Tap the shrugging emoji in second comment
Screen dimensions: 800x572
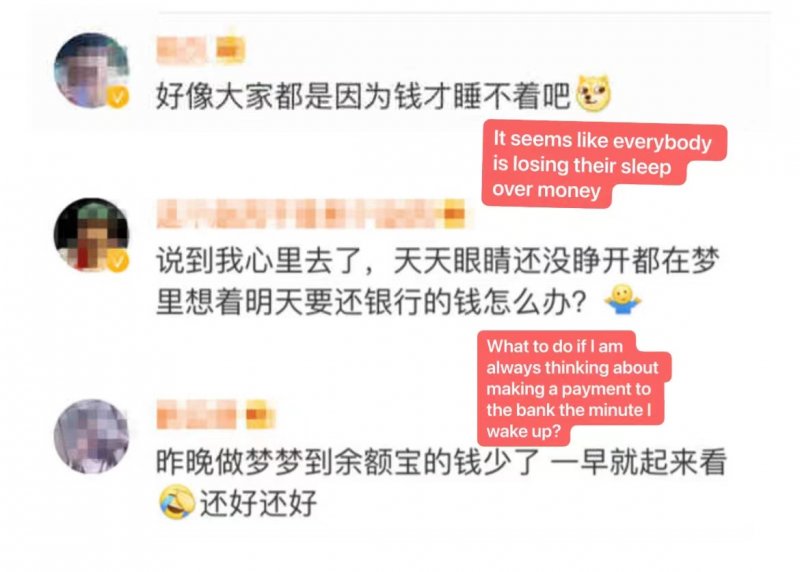[x=622, y=300]
